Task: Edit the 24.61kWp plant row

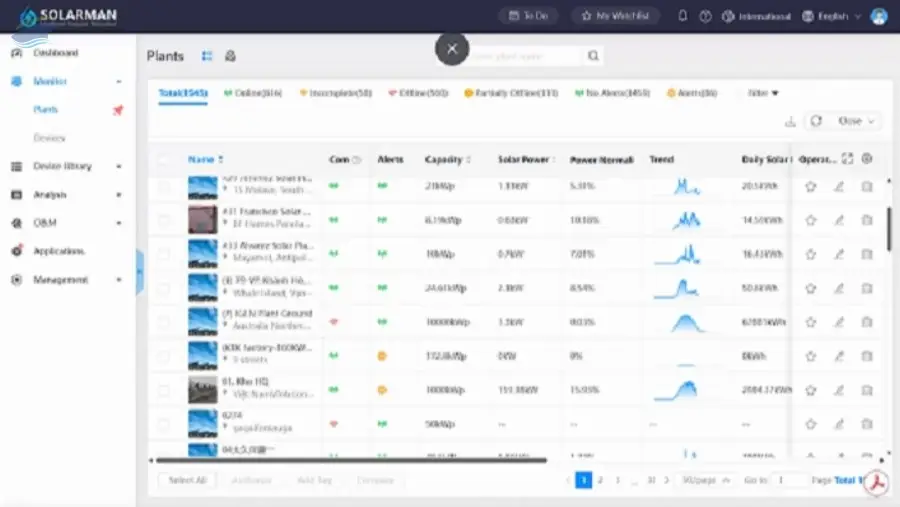Action: [839, 288]
